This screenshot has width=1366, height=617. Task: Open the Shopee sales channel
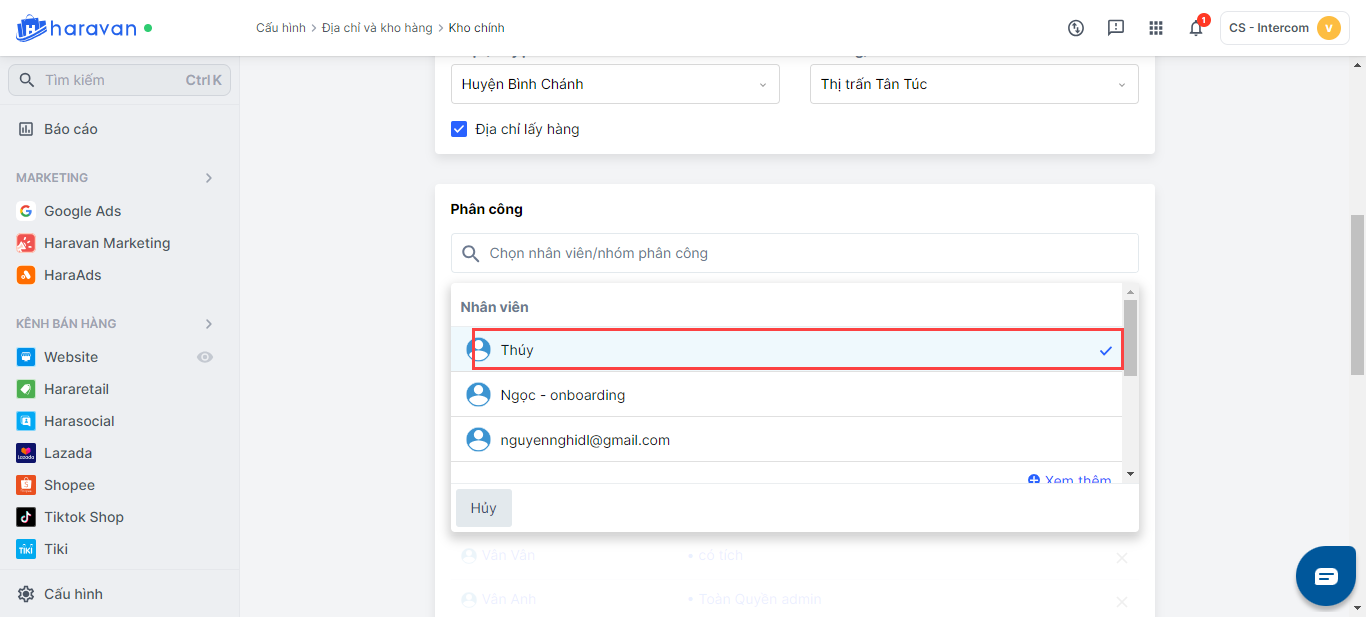pos(69,485)
